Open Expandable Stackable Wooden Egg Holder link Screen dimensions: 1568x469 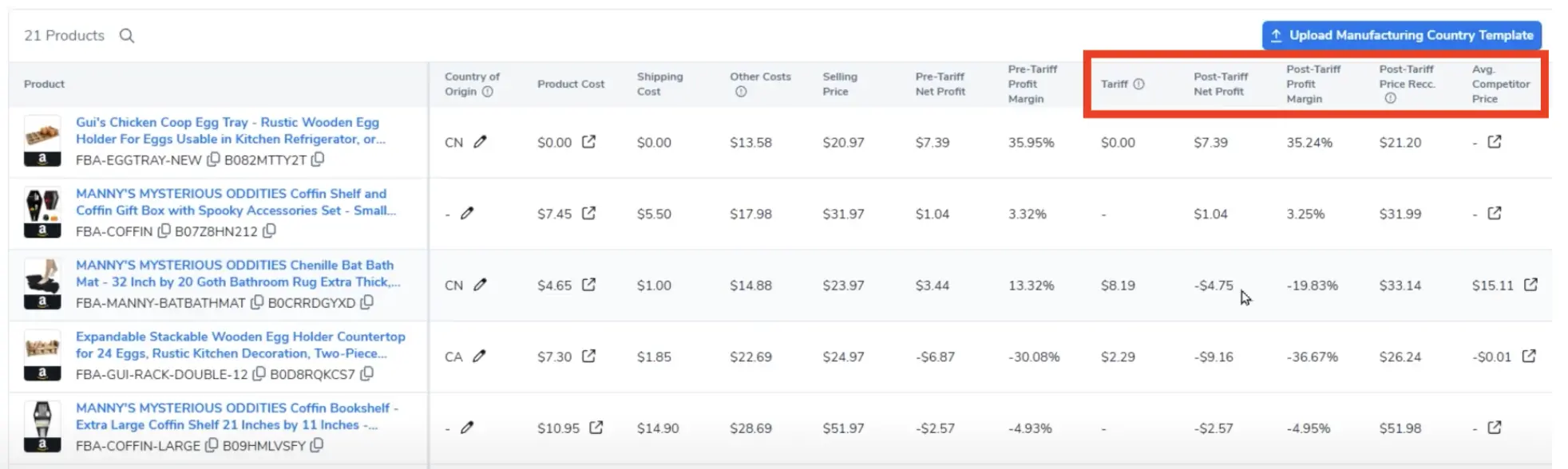pyautogui.click(x=240, y=345)
